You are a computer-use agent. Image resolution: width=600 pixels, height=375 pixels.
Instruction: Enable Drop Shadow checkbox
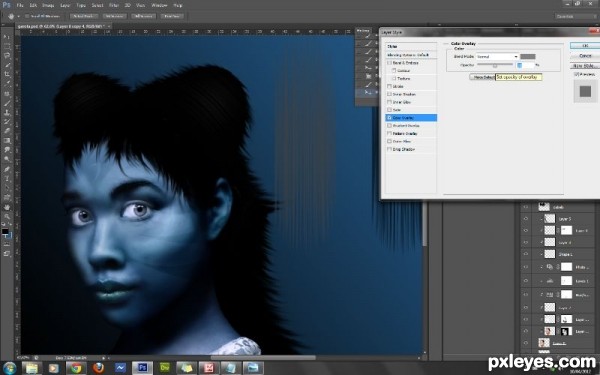click(390, 149)
